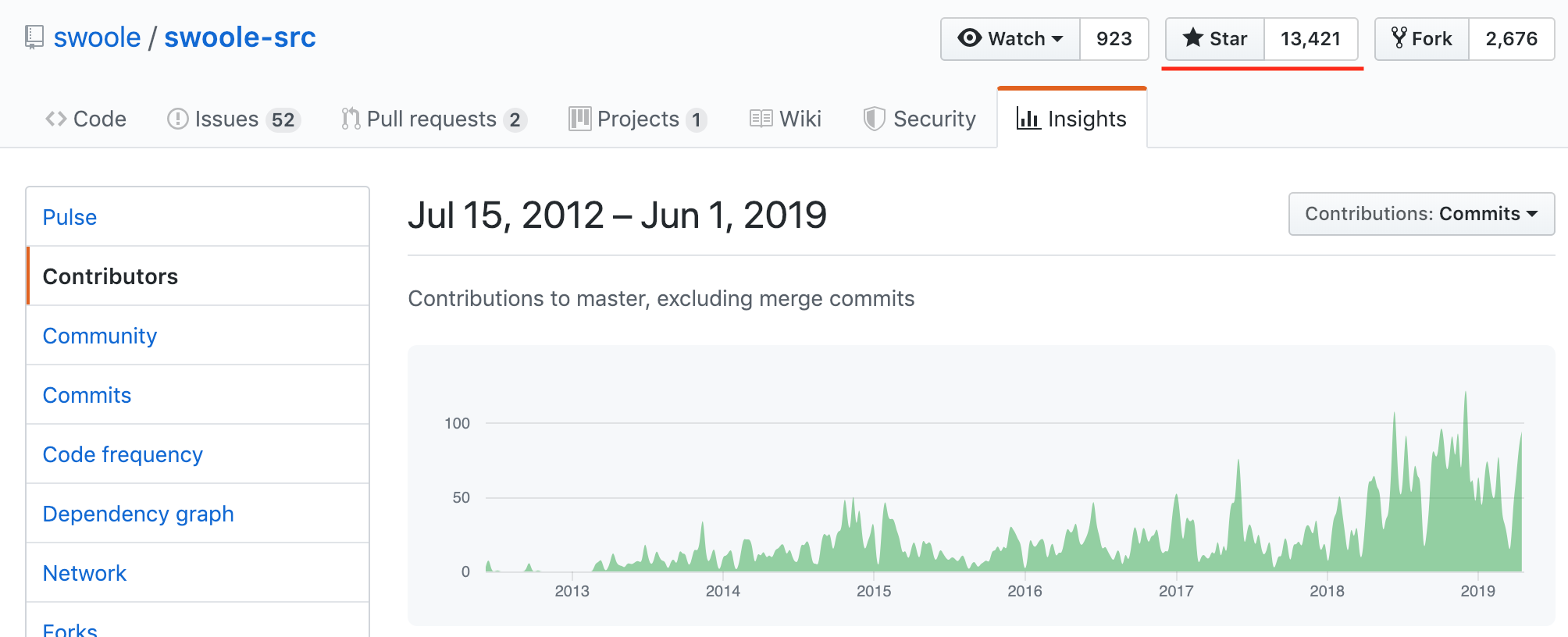
Task: Click the eye icon on Watch
Action: click(x=969, y=38)
